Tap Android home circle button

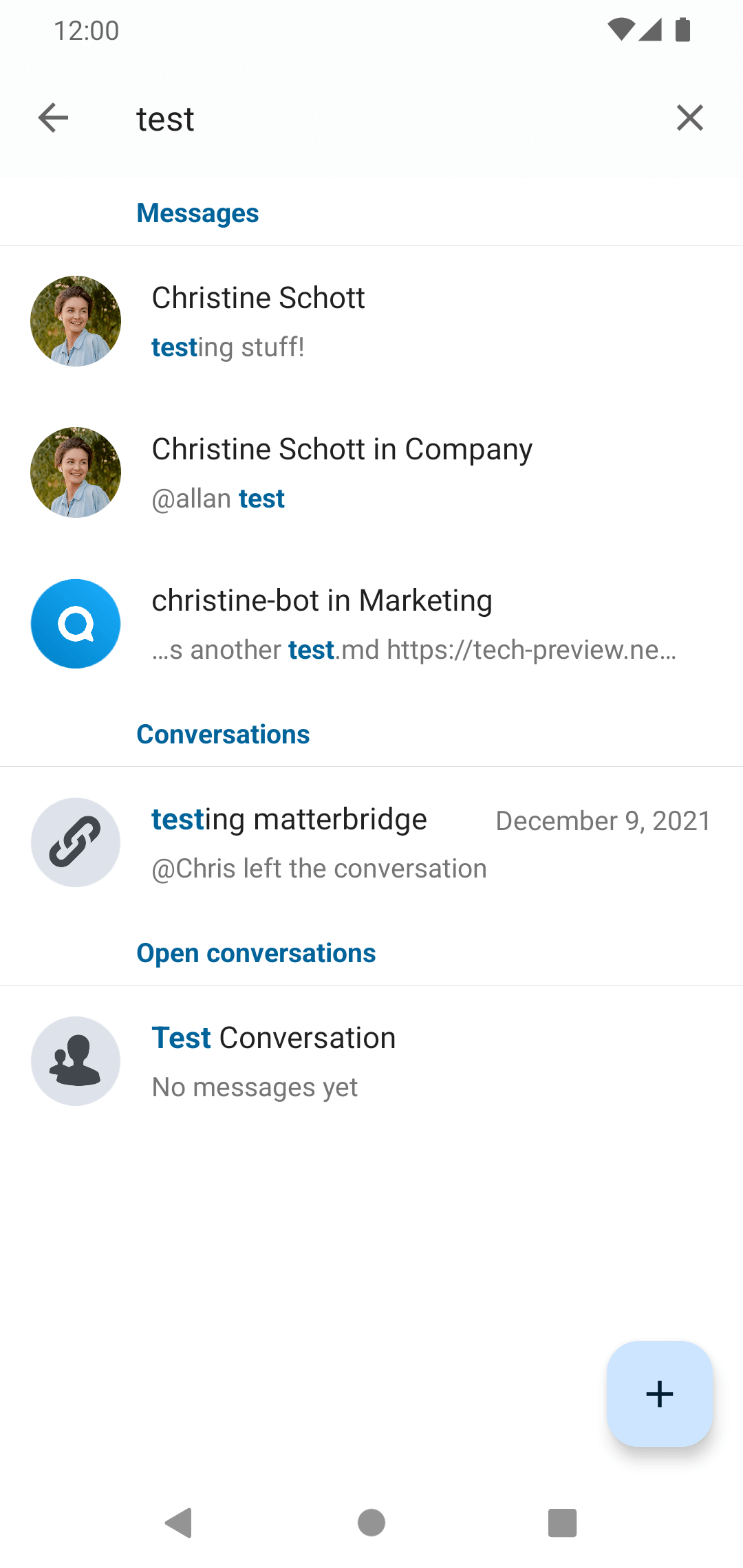tap(371, 1523)
